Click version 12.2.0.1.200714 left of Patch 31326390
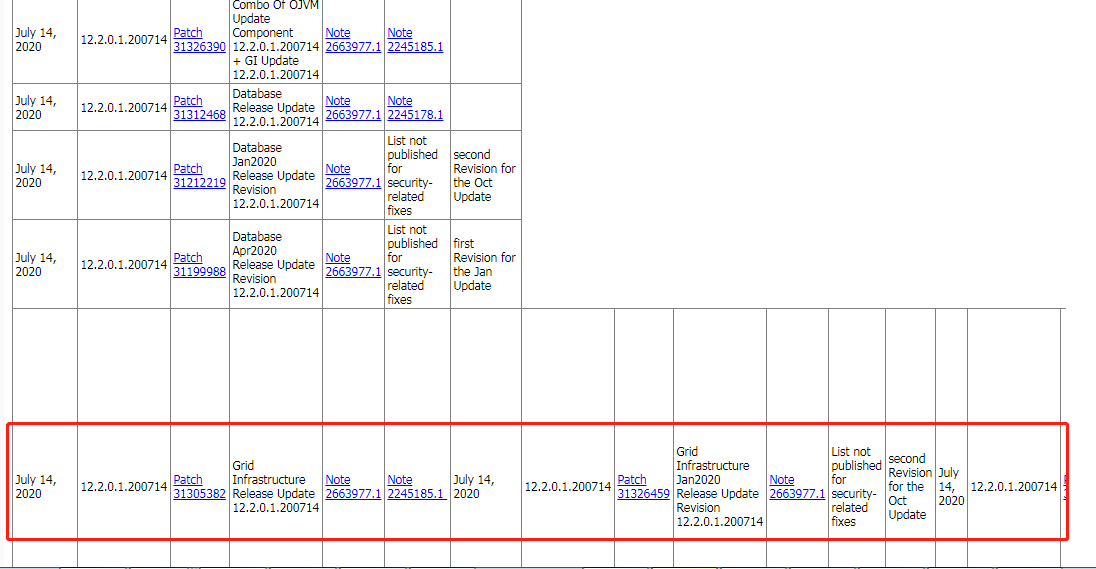The height and width of the screenshot is (569, 1096). (124, 40)
